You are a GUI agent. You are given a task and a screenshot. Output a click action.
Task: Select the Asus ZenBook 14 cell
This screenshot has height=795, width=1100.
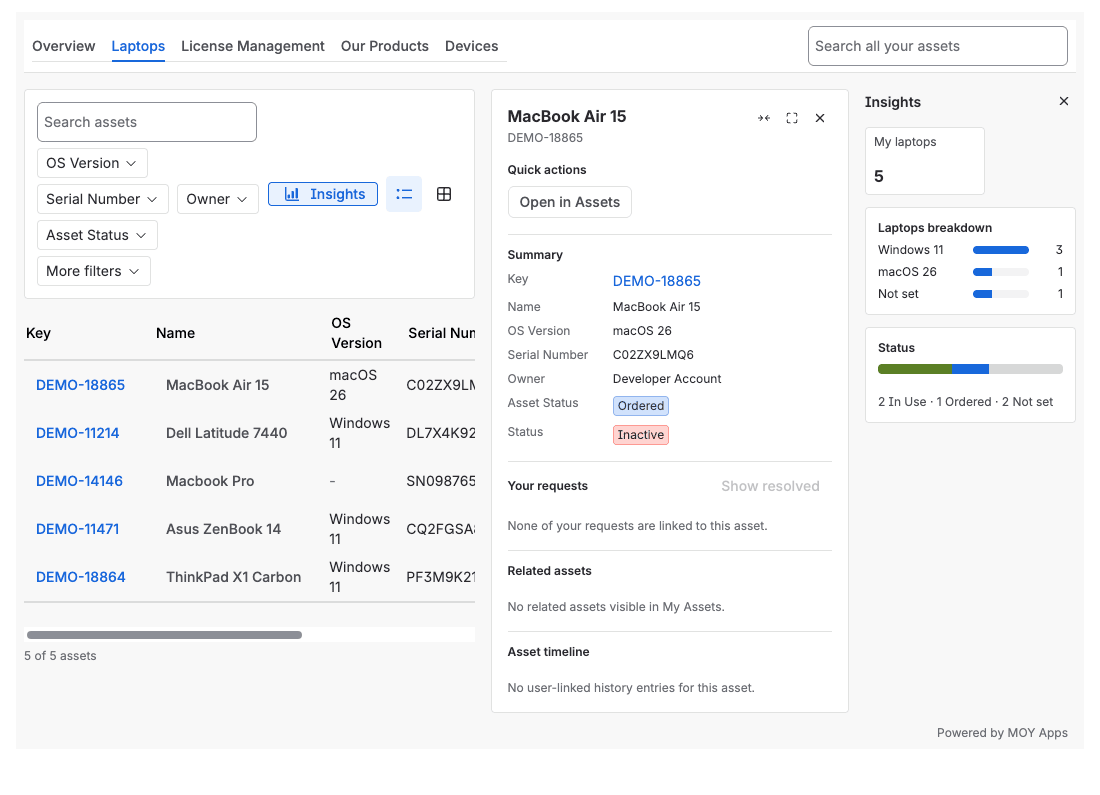pos(223,529)
